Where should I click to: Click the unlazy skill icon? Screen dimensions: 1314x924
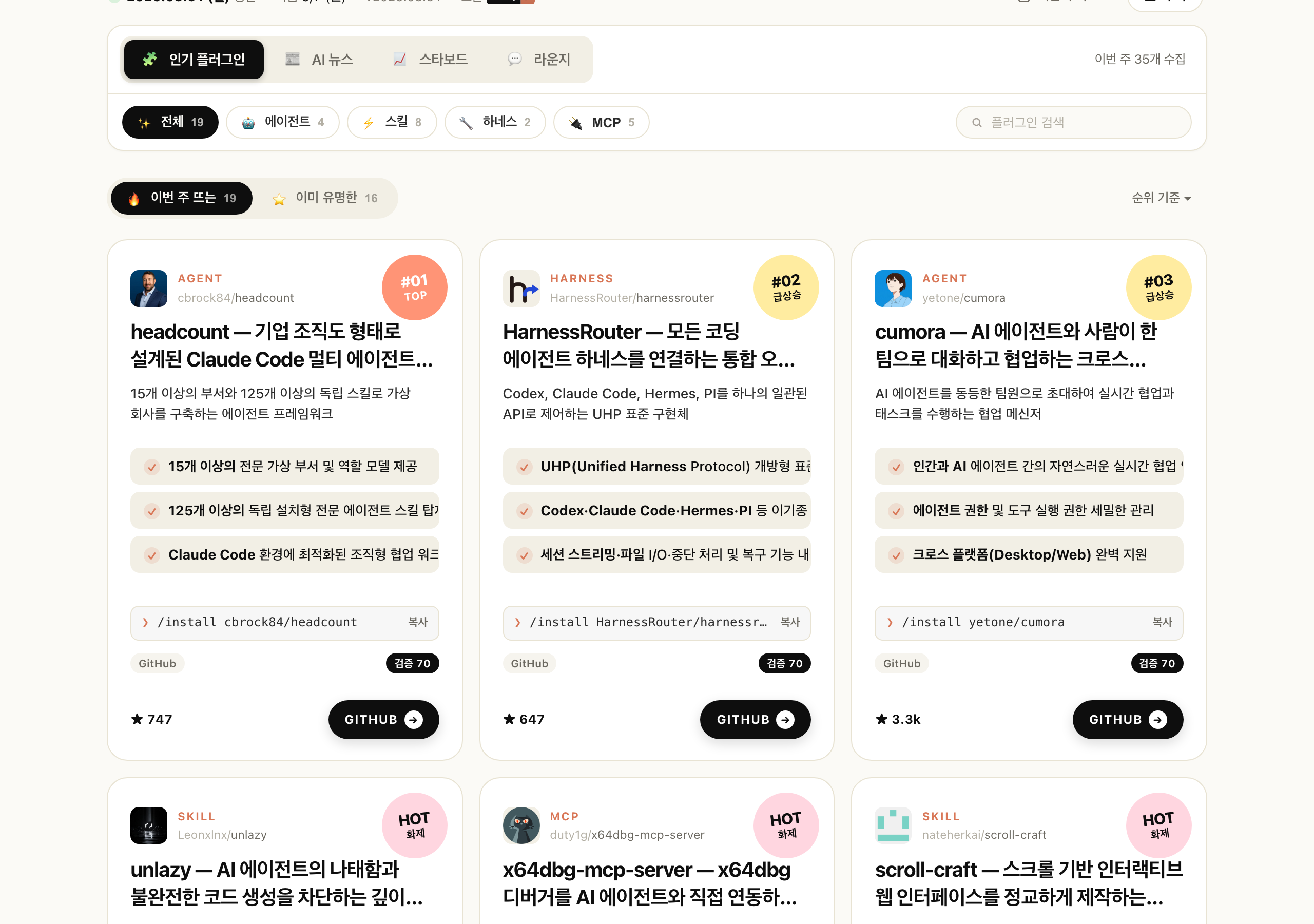(x=149, y=825)
